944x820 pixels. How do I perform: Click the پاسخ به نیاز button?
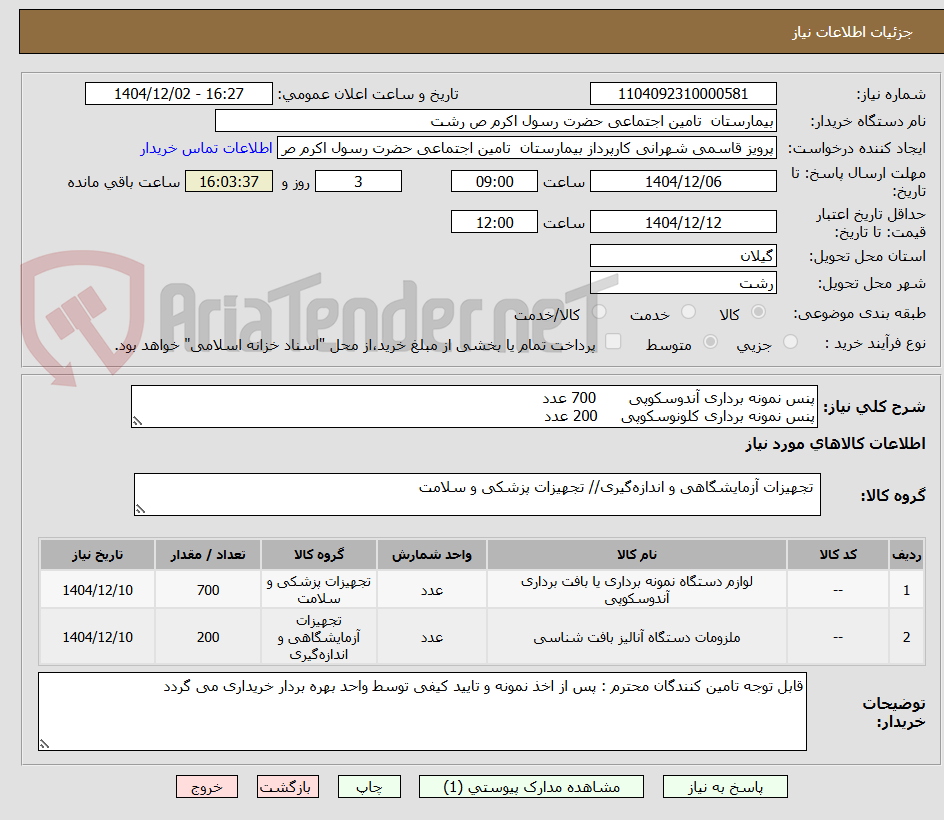tap(725, 787)
